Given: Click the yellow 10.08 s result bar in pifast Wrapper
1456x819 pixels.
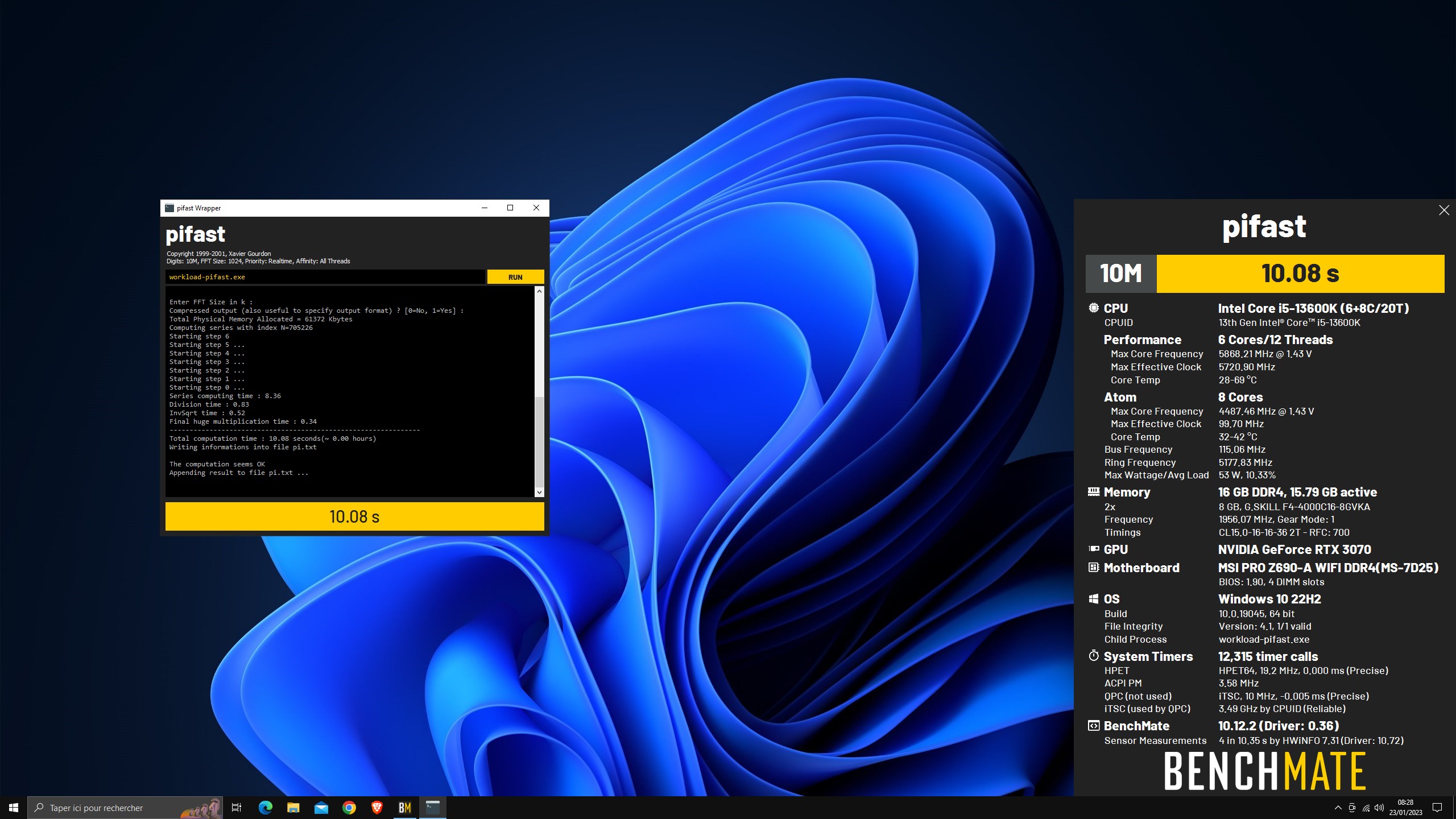Looking at the screenshot, I should coord(354,516).
